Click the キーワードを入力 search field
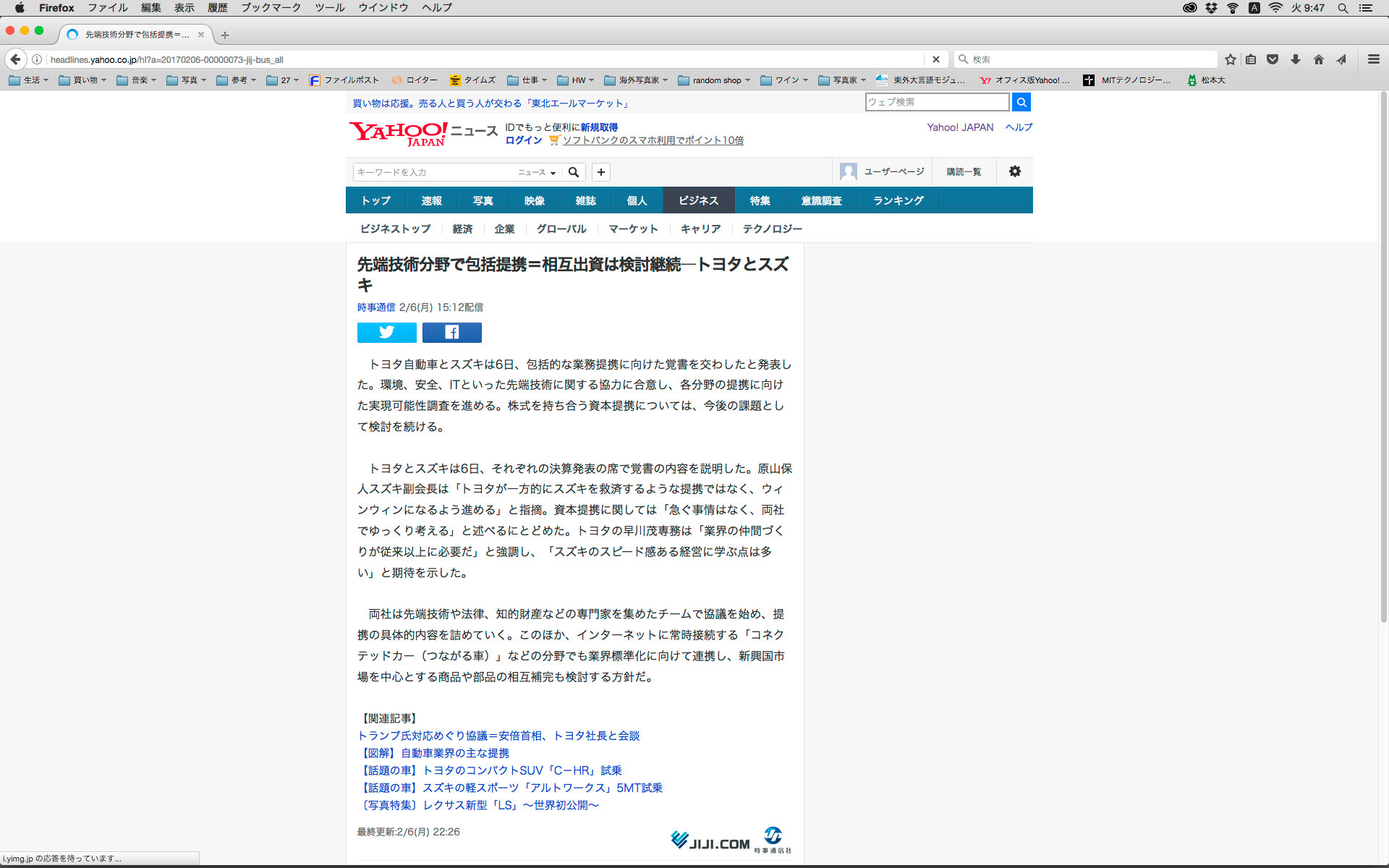The image size is (1389, 868). pos(434,172)
